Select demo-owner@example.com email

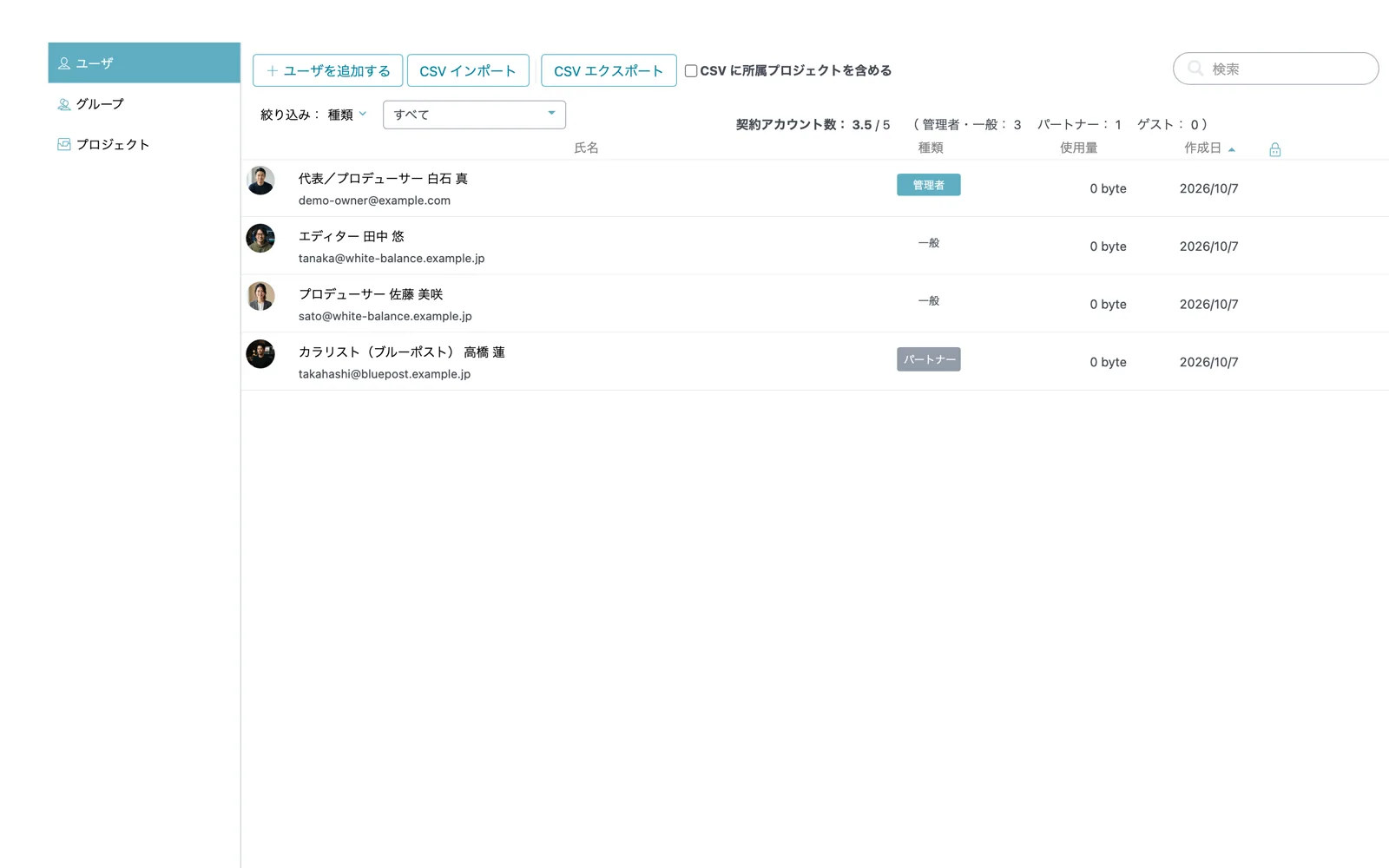[374, 201]
